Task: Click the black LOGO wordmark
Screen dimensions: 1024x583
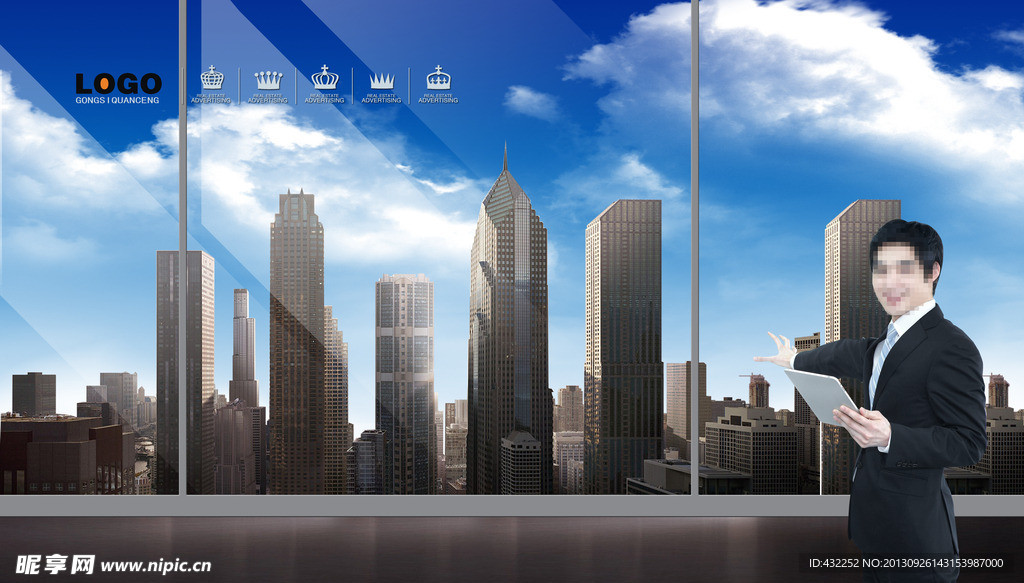Action: [118, 84]
